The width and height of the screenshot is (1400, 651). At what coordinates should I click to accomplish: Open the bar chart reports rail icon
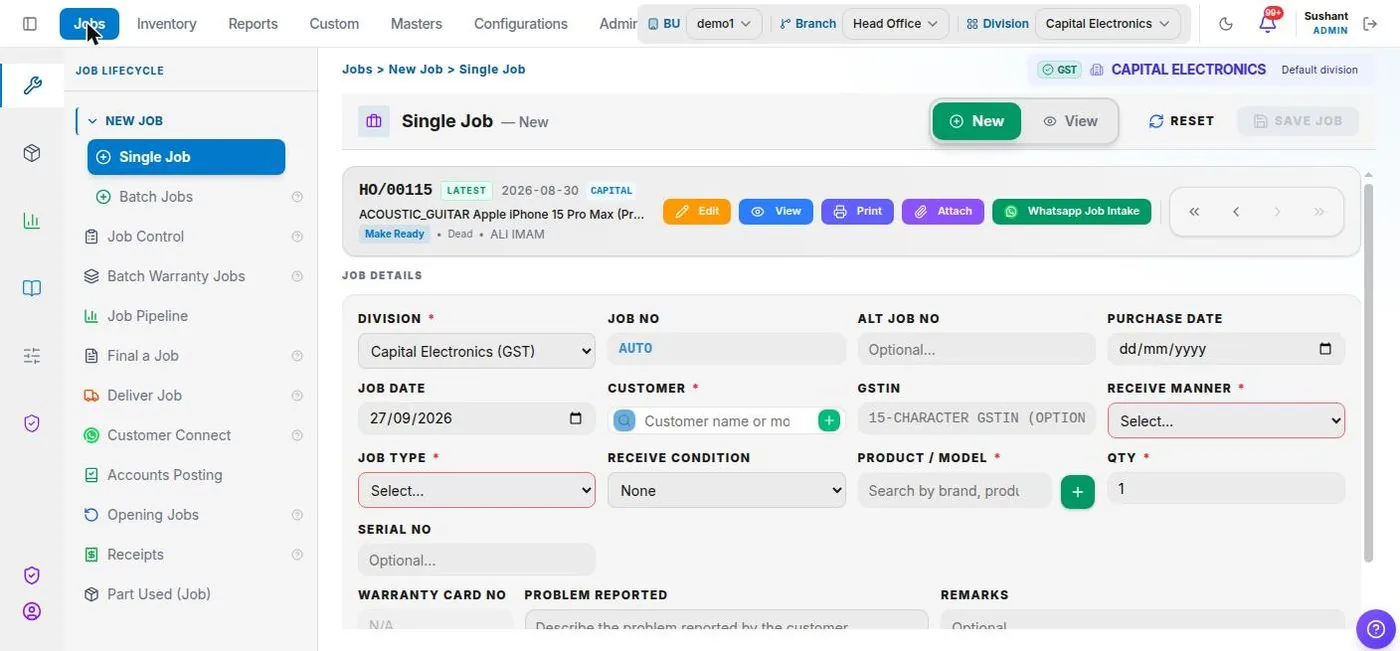(32, 221)
